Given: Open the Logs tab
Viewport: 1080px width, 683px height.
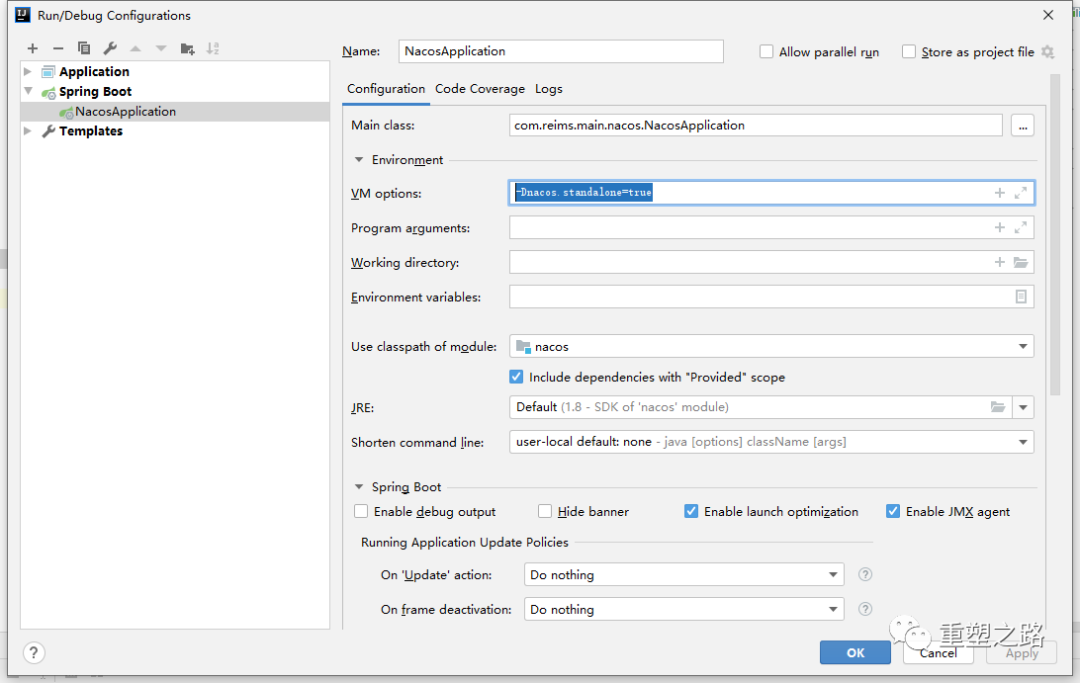Looking at the screenshot, I should pos(548,89).
